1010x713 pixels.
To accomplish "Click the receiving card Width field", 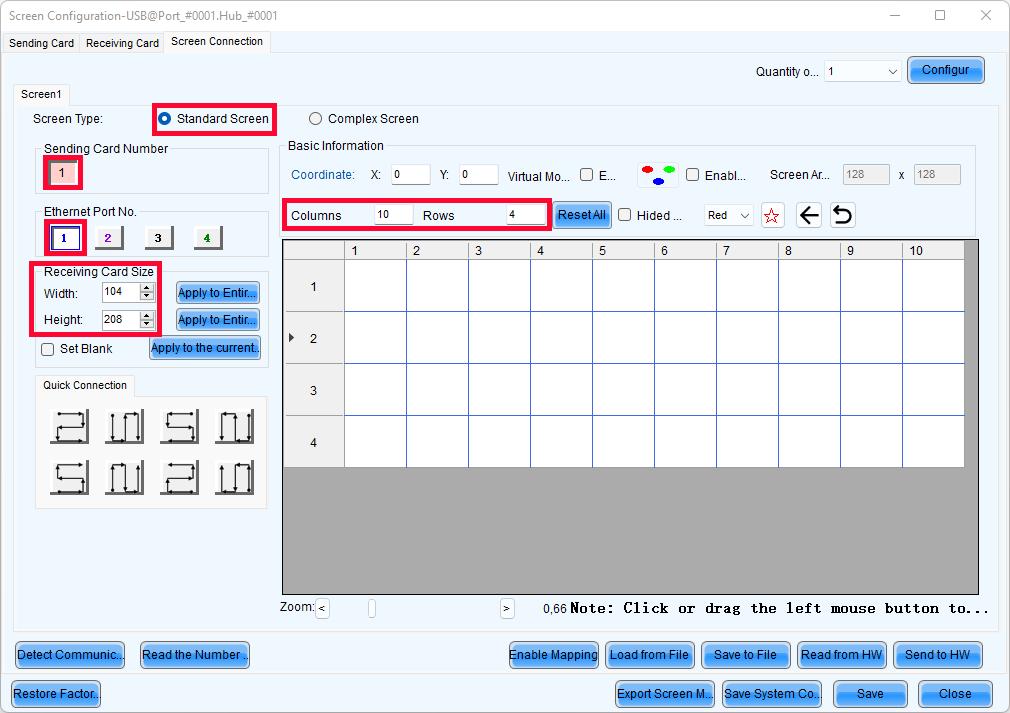I will [x=121, y=292].
